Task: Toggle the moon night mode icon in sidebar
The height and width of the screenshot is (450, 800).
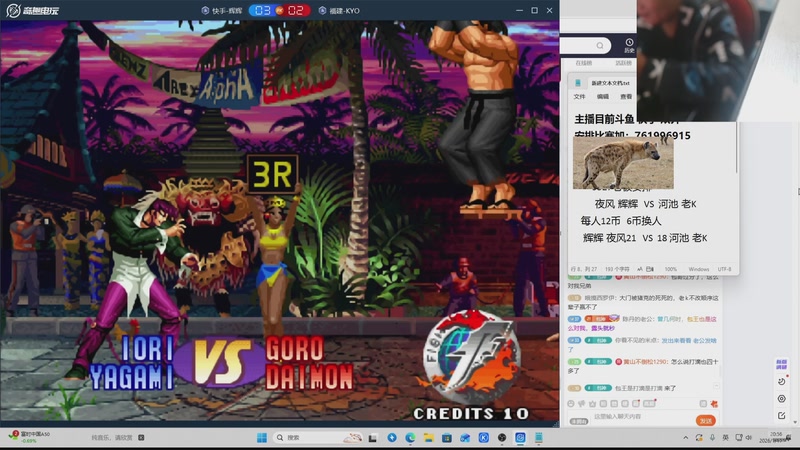Action: (x=781, y=382)
